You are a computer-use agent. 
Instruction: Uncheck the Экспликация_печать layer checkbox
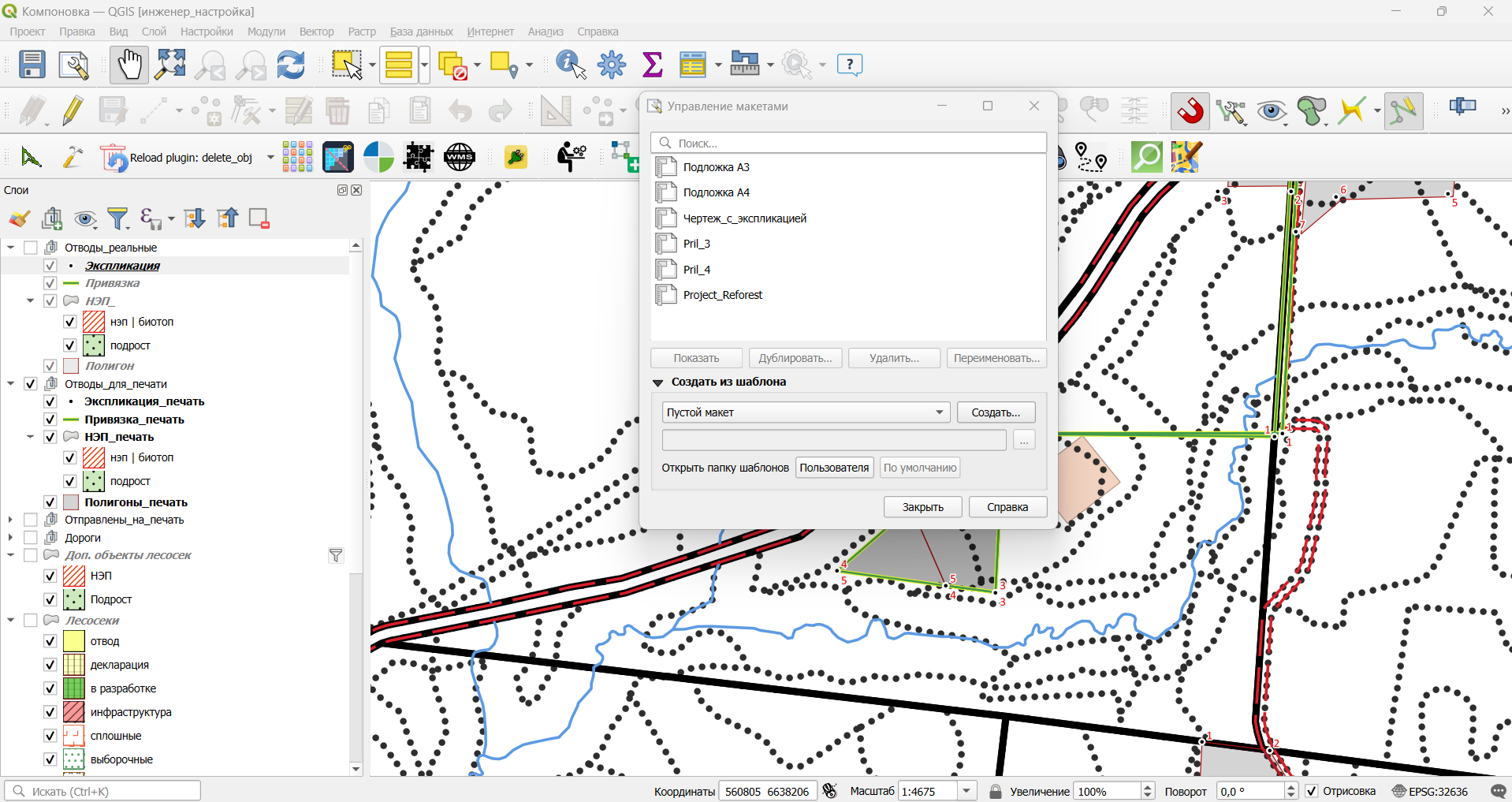click(x=50, y=401)
